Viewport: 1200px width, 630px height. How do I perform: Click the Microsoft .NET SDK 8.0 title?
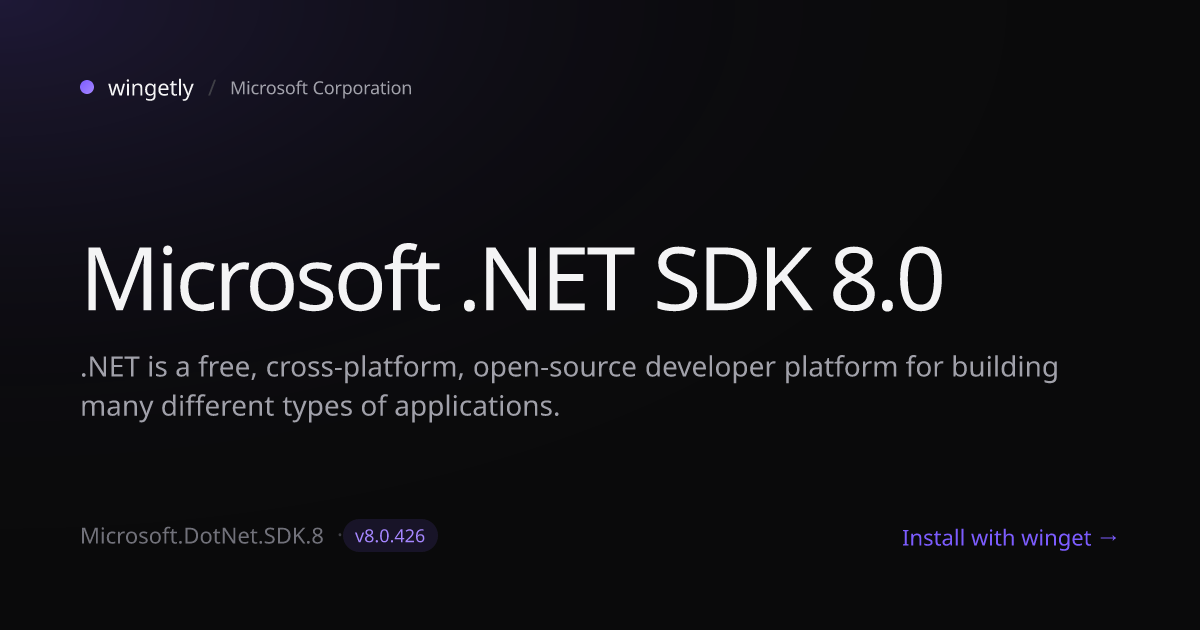point(512,277)
